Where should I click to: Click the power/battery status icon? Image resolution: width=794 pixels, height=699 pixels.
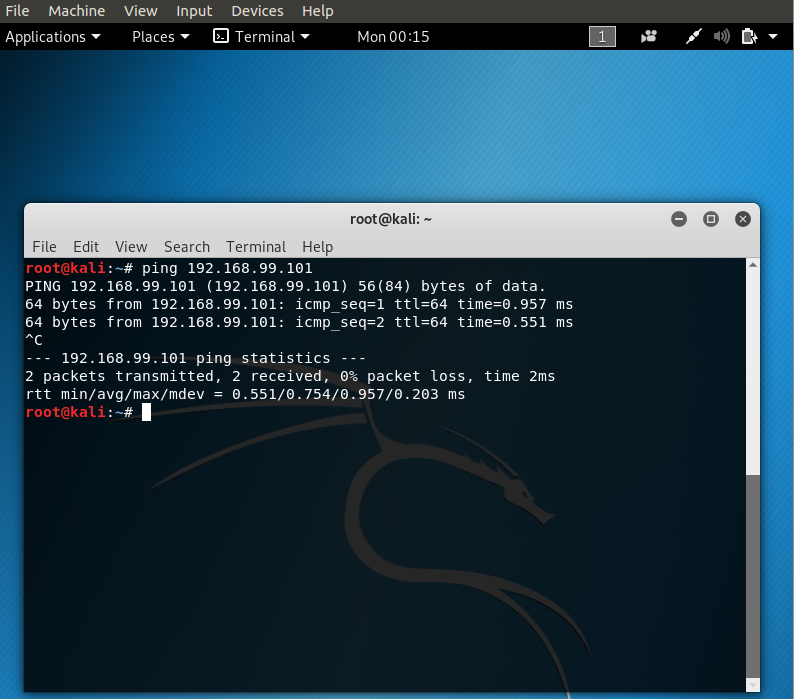749,36
